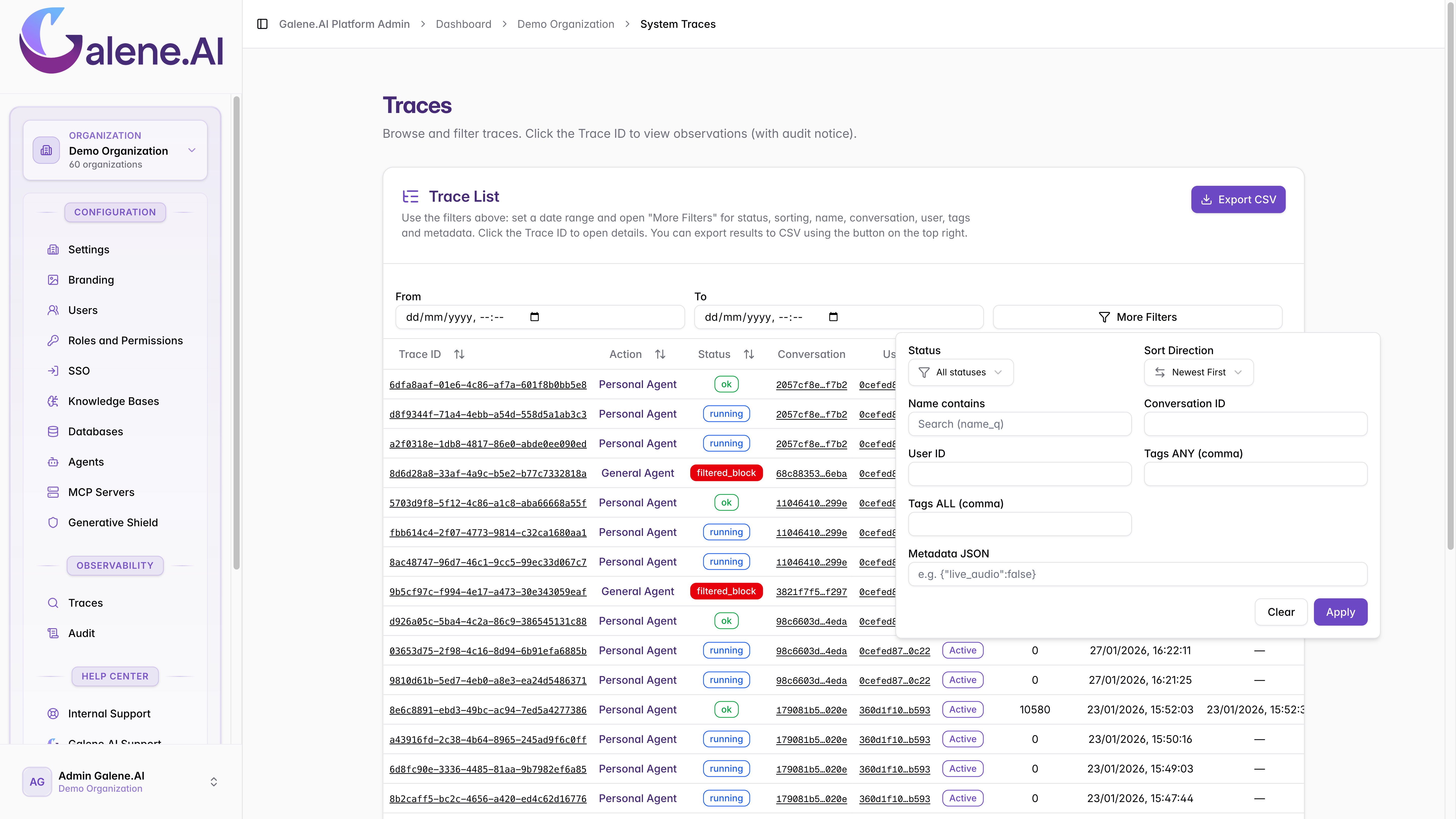Click the sidebar vertical scrollbar

pyautogui.click(x=236, y=333)
